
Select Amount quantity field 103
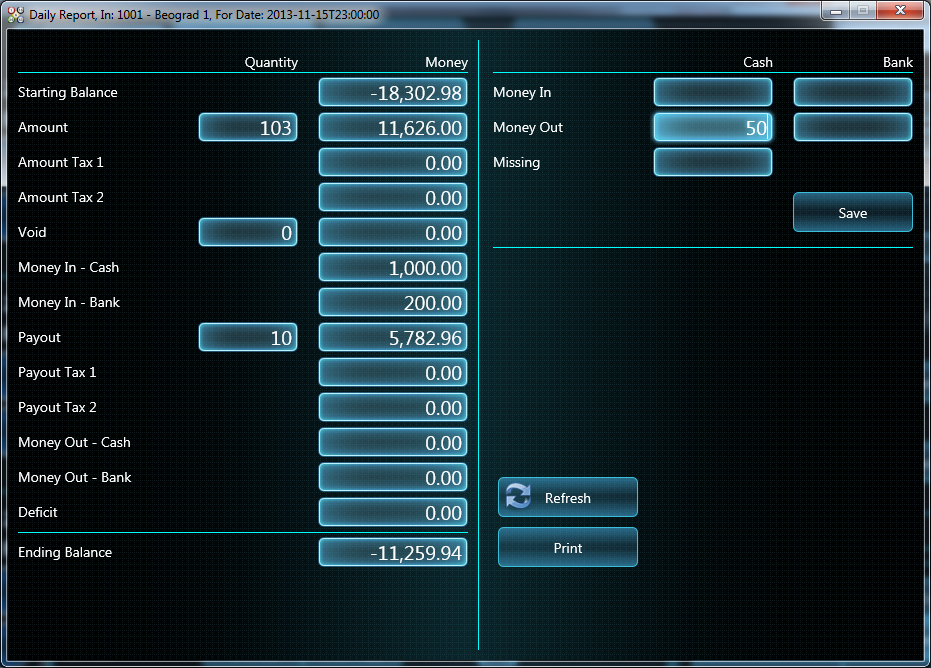click(x=248, y=128)
